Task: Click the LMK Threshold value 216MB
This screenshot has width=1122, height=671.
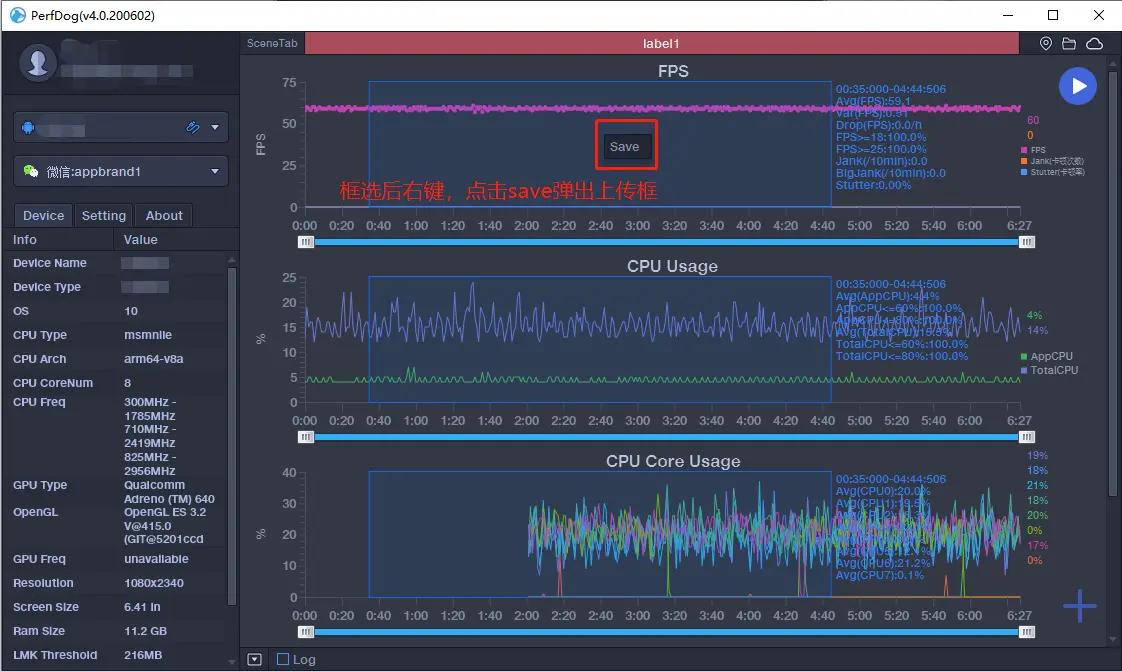Action: 143,655
